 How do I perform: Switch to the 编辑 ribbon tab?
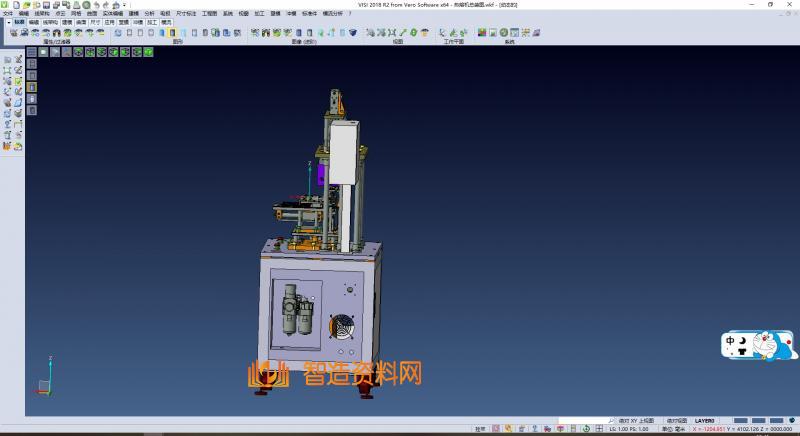tap(34, 21)
